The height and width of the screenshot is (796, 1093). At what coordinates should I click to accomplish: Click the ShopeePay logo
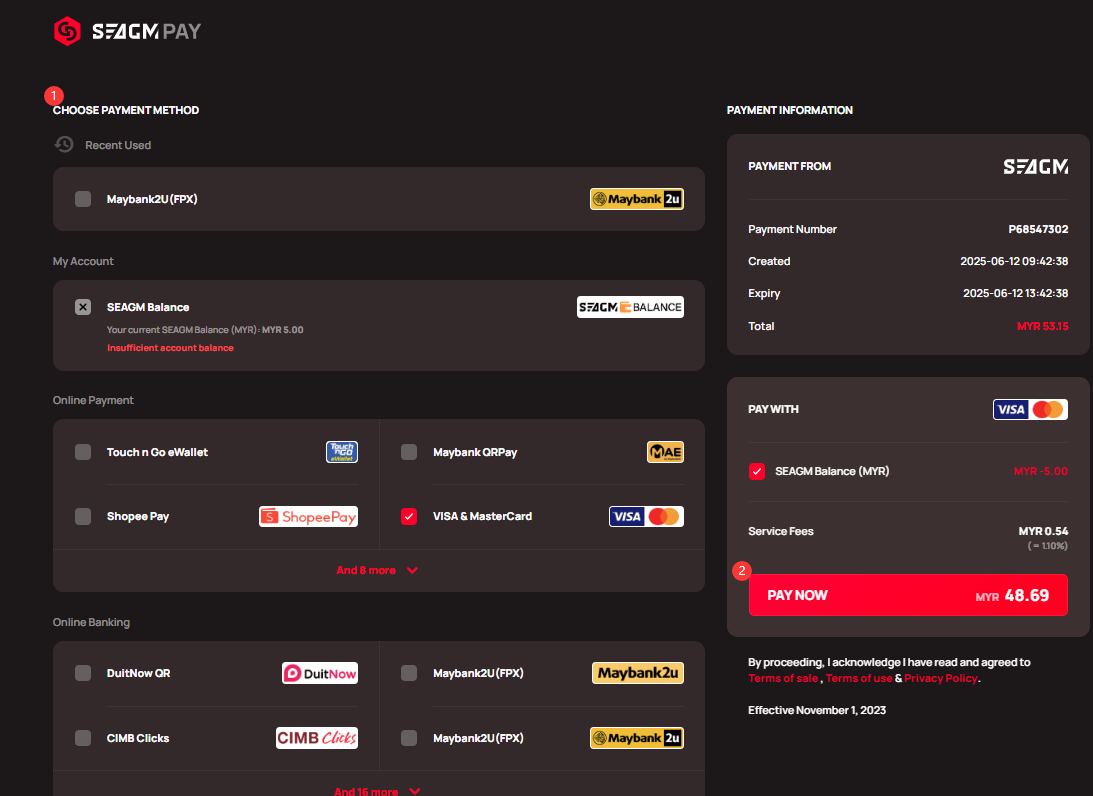pos(308,516)
